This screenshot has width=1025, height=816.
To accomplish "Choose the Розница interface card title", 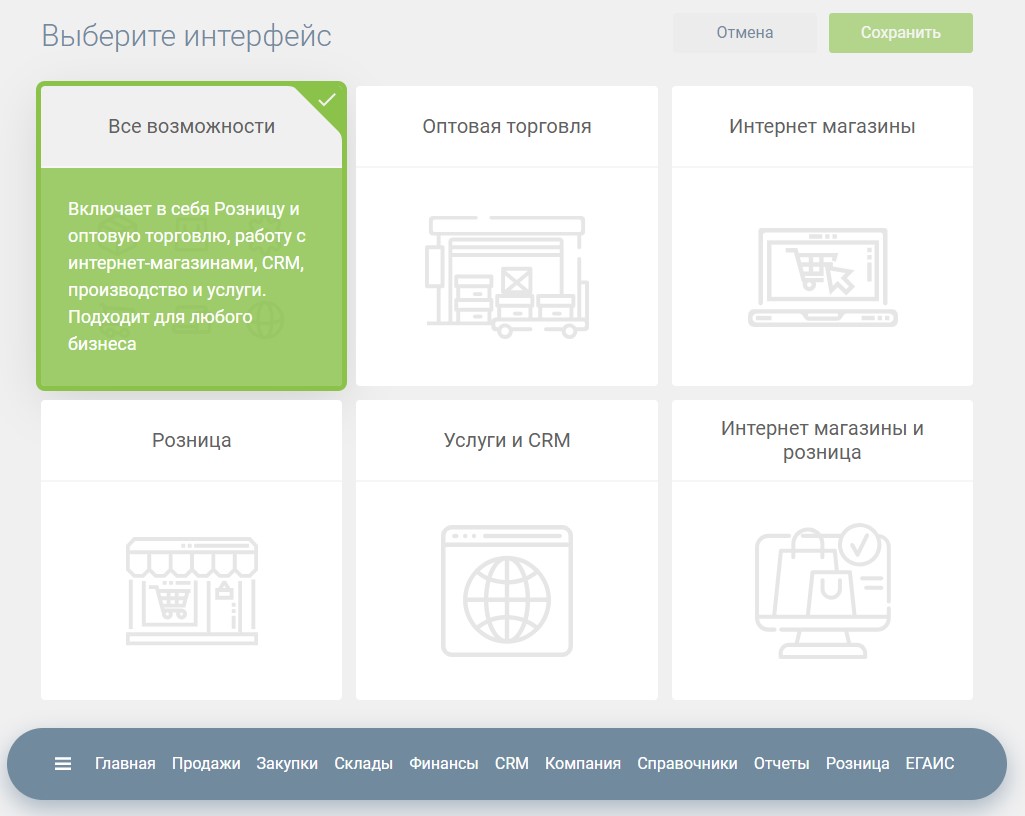I will tap(192, 440).
